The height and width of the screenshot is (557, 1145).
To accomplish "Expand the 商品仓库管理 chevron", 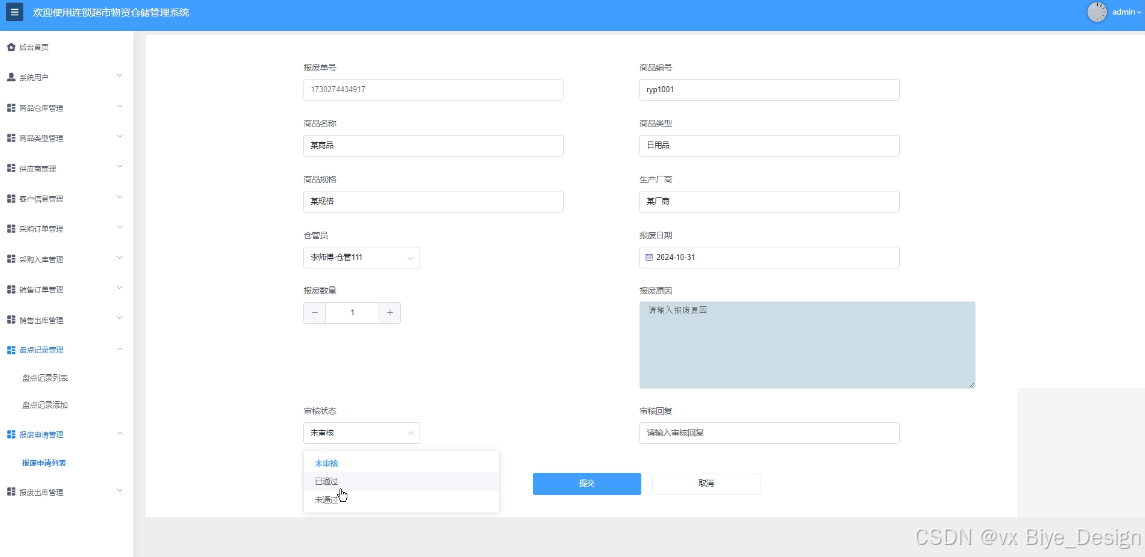I will pos(119,107).
